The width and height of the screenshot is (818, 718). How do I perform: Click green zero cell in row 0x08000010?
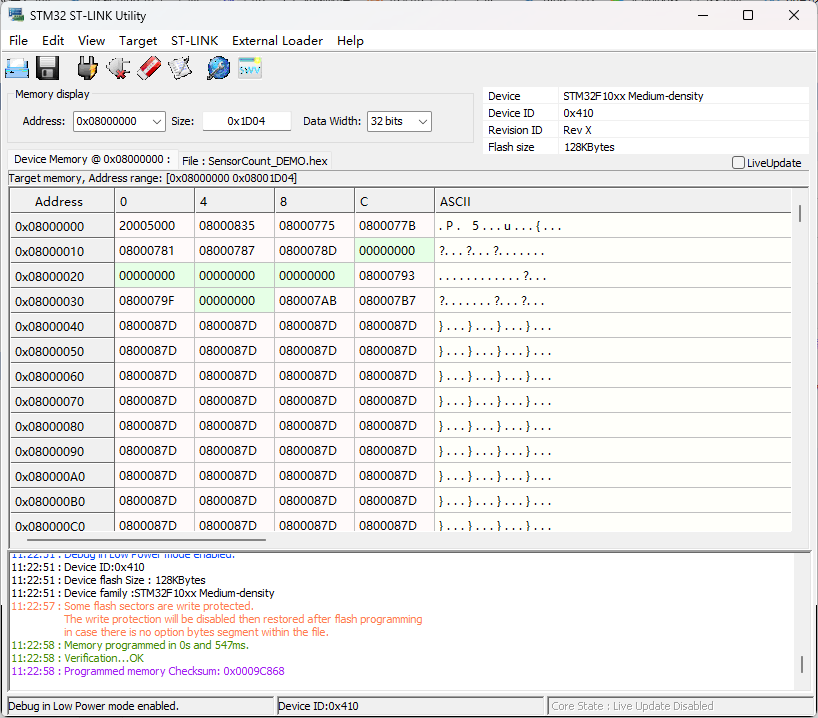(x=394, y=251)
